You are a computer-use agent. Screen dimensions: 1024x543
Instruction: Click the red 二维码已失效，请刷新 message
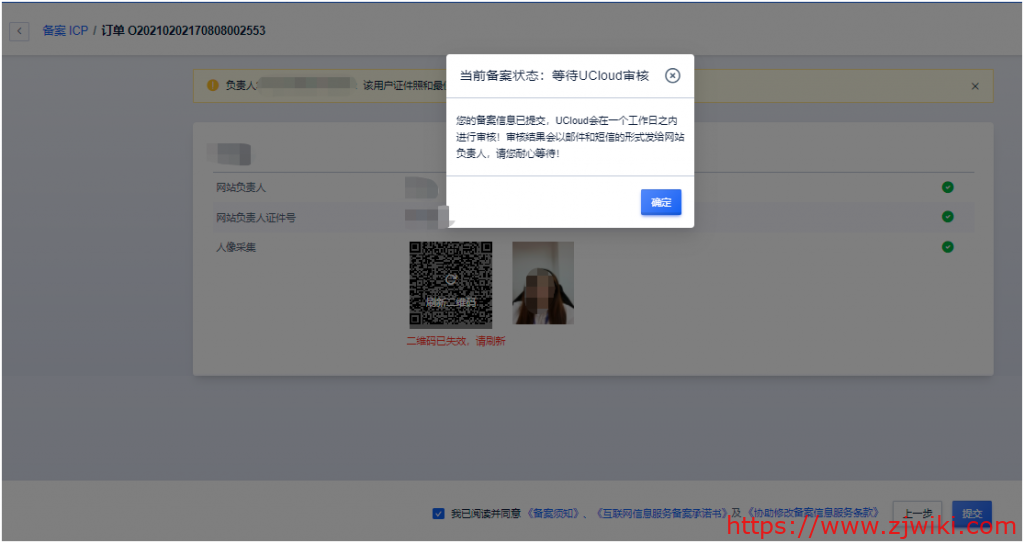pos(455,341)
